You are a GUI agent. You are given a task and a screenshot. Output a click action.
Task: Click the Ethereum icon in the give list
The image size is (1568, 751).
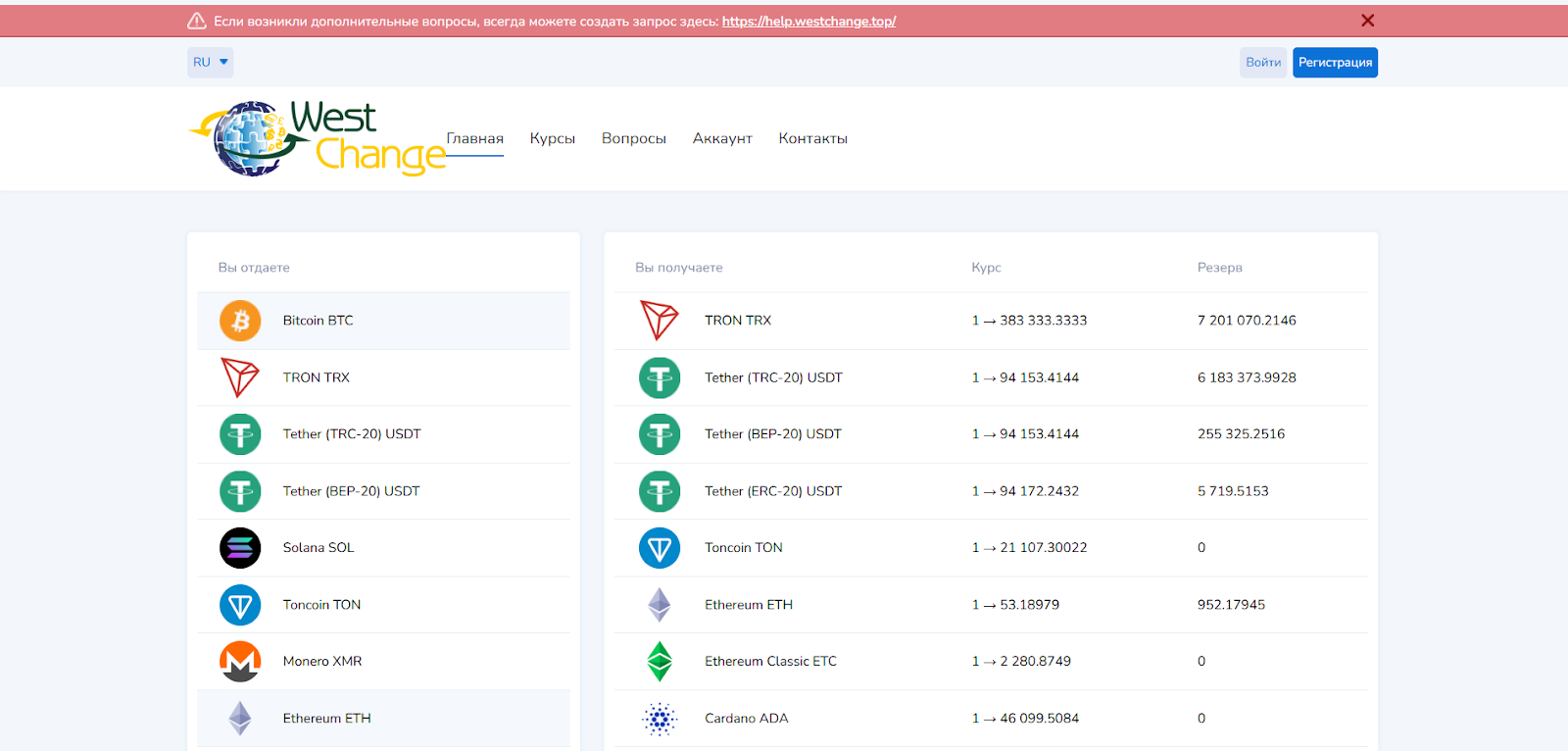point(240,719)
